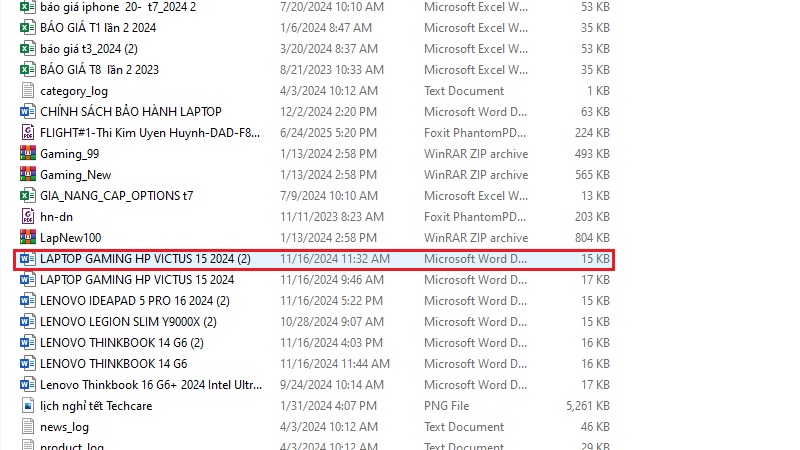Click Word icon of LAPTOP GAMING HP VICTUS 15 2024 (2)
The height and width of the screenshot is (450, 800).
28,259
